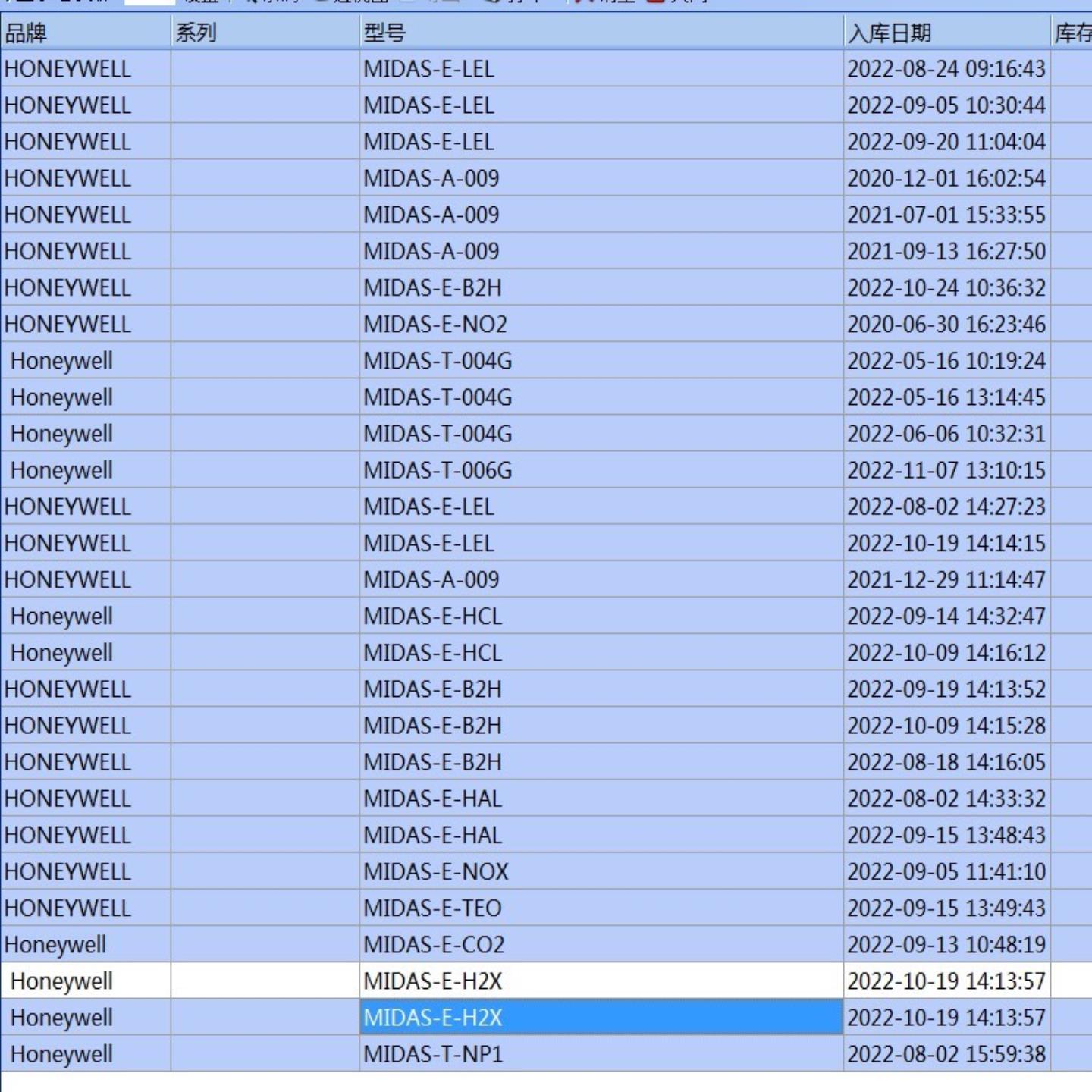Select date 2022-09-05 11:41:10
1092x1092 pixels.
[947, 871]
